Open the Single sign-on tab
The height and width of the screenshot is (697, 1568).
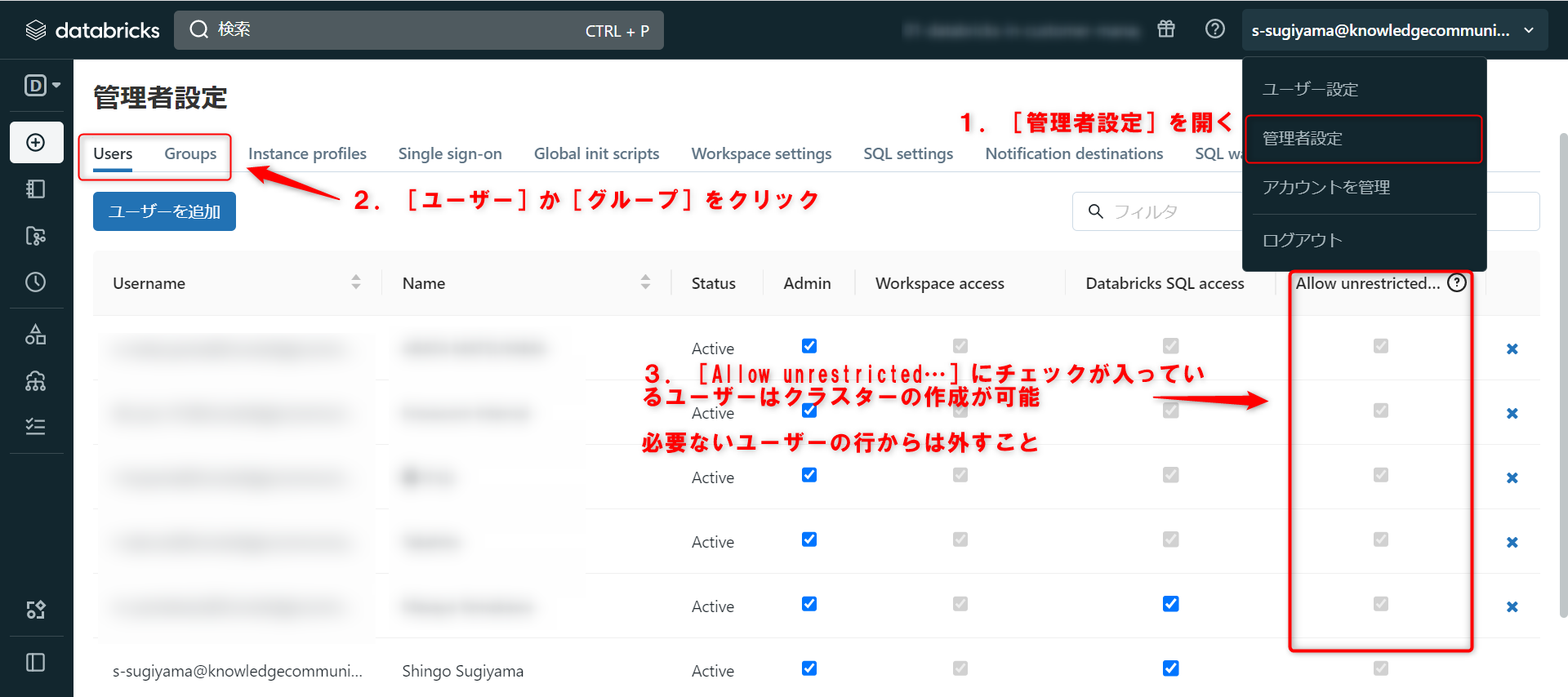[x=450, y=153]
